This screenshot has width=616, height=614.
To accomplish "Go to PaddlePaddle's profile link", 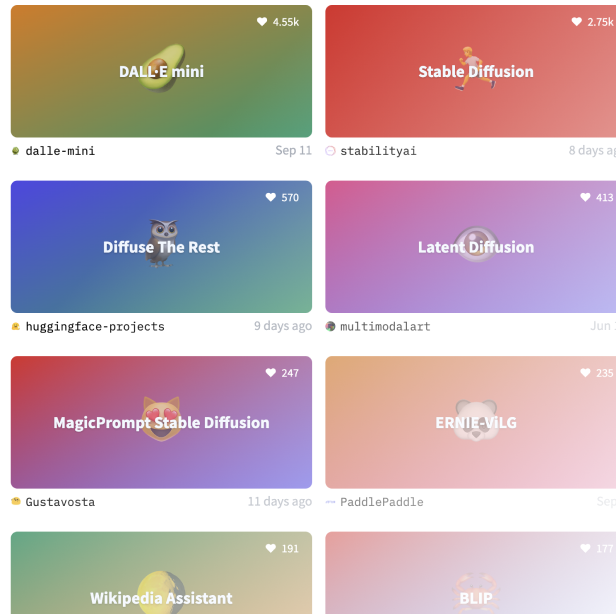I will tap(381, 502).
